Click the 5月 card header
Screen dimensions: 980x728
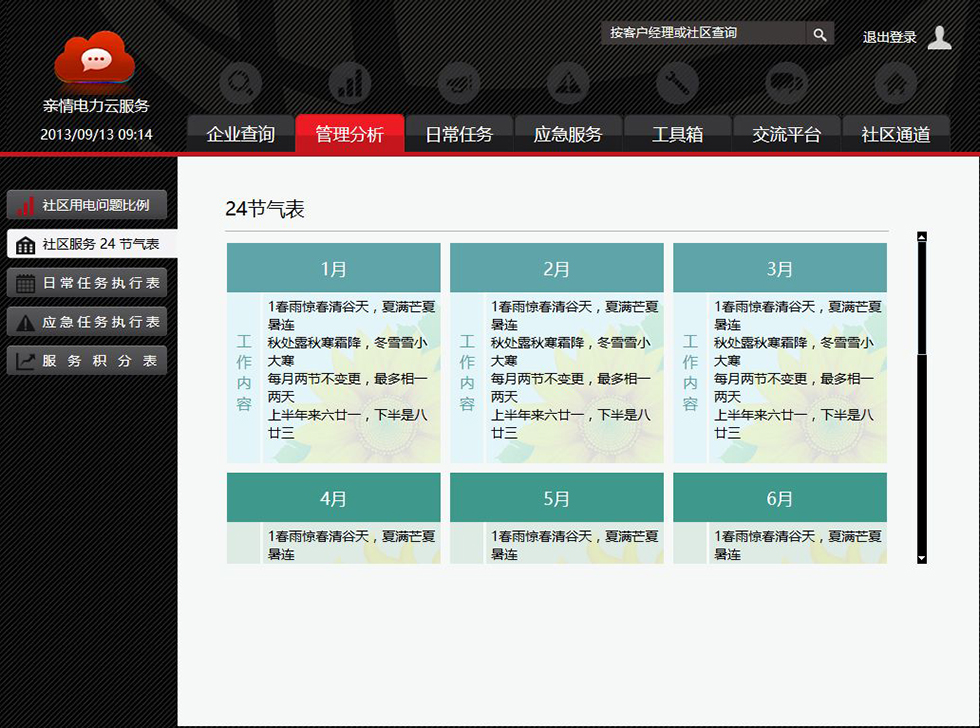point(557,498)
